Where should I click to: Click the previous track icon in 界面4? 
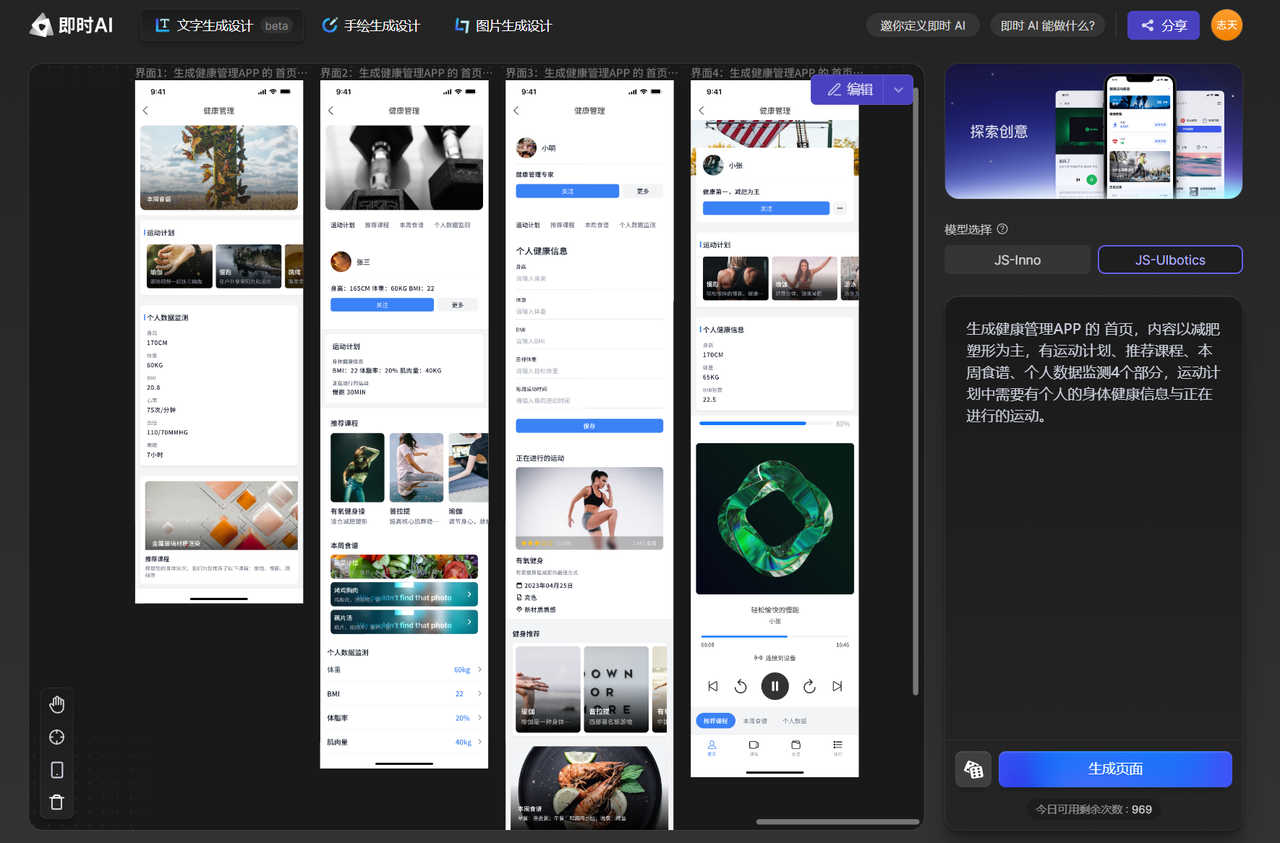713,686
